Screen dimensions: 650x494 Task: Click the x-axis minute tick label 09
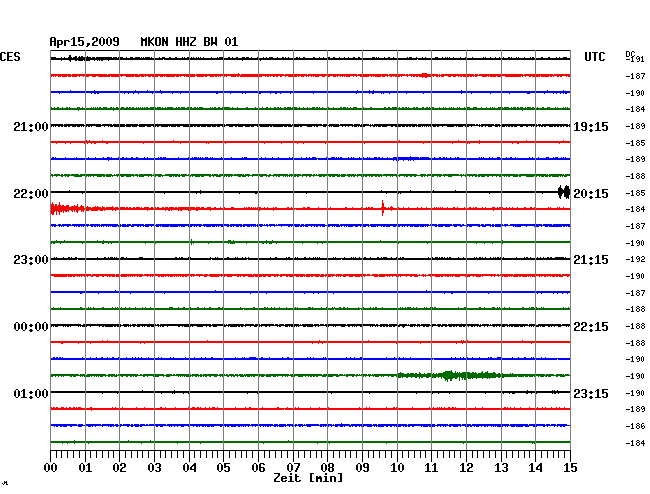click(x=362, y=467)
